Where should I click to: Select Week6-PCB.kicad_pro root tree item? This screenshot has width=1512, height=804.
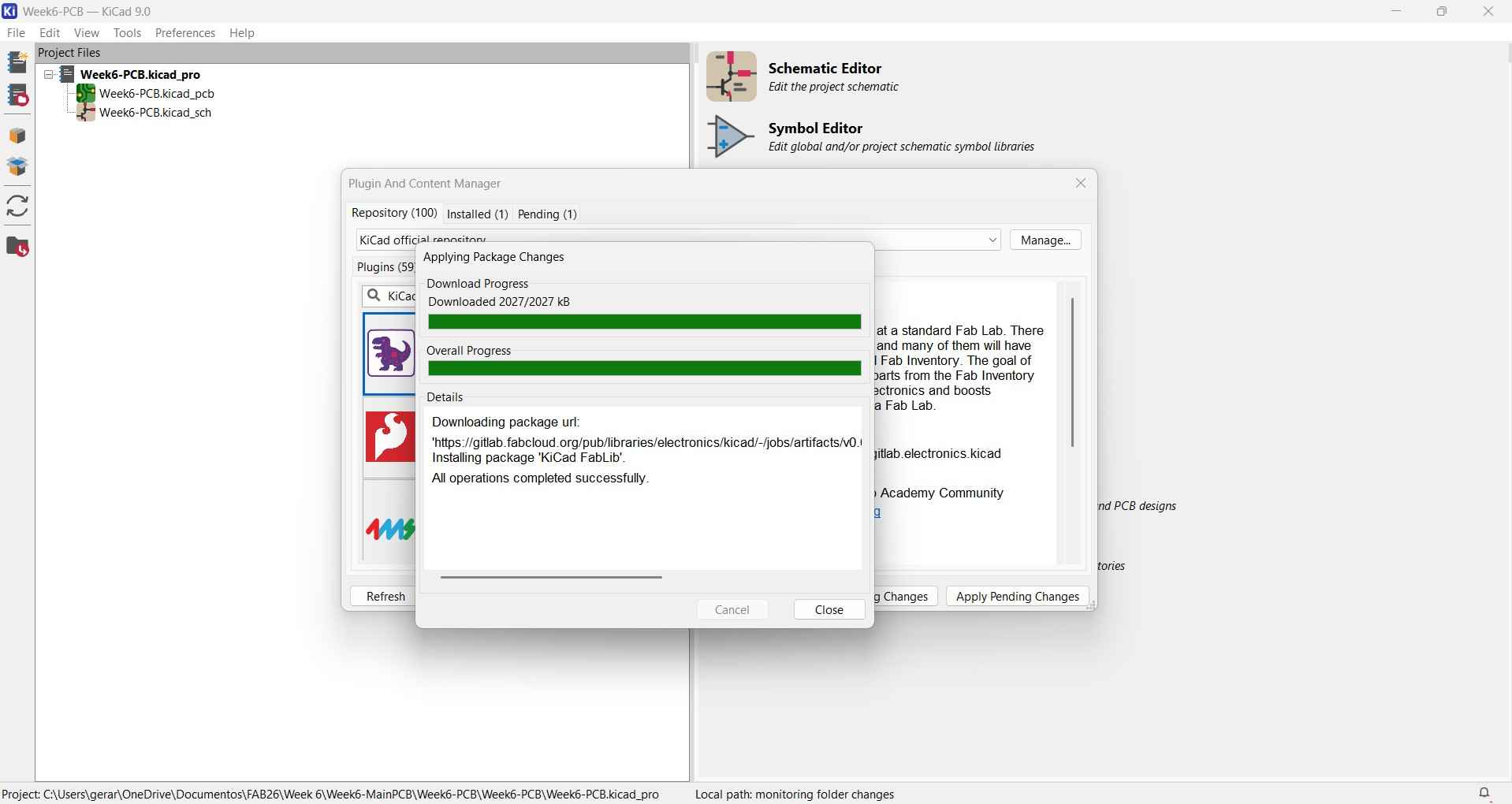140,74
